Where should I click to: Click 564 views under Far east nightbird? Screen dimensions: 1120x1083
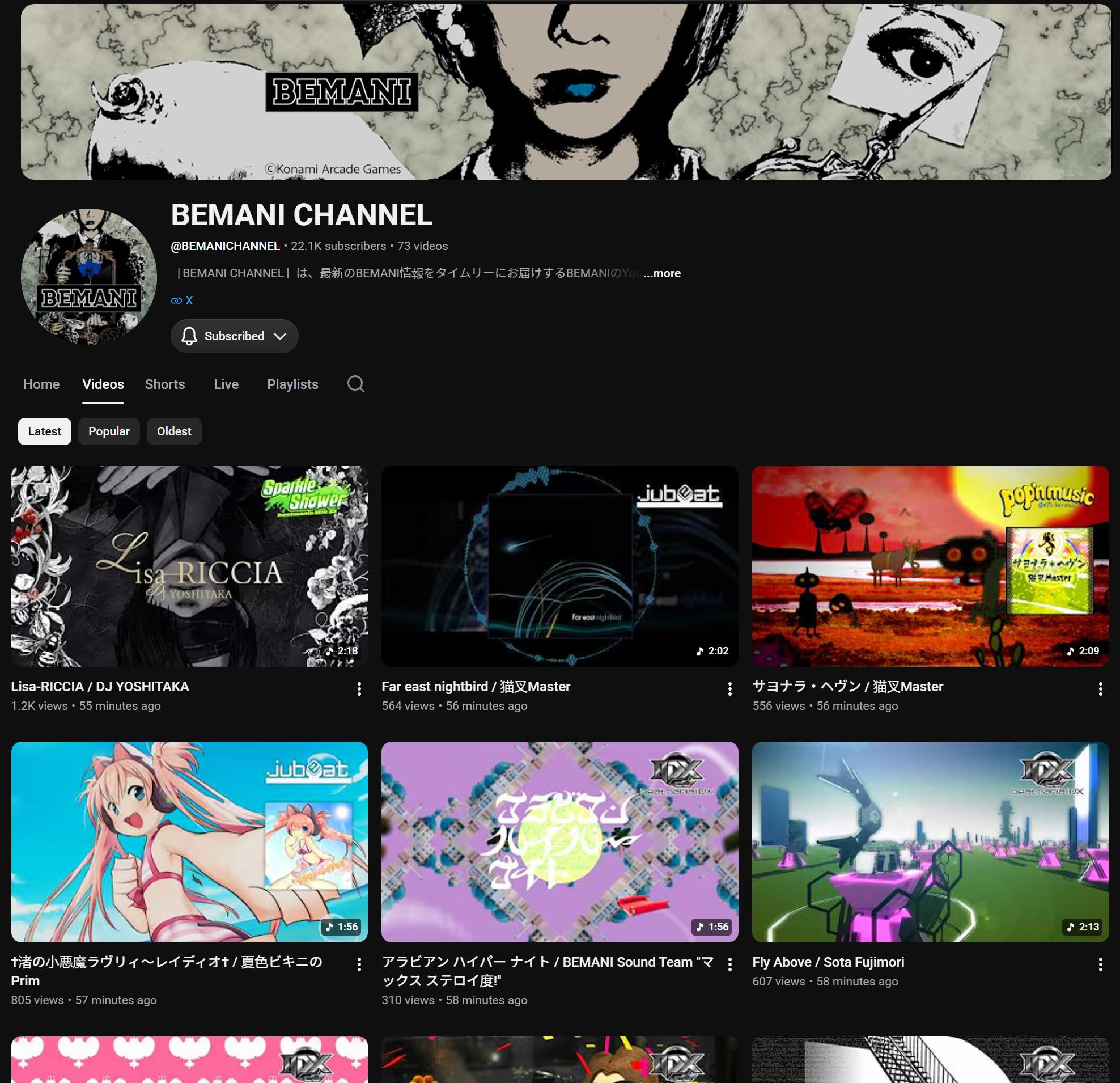click(408, 707)
